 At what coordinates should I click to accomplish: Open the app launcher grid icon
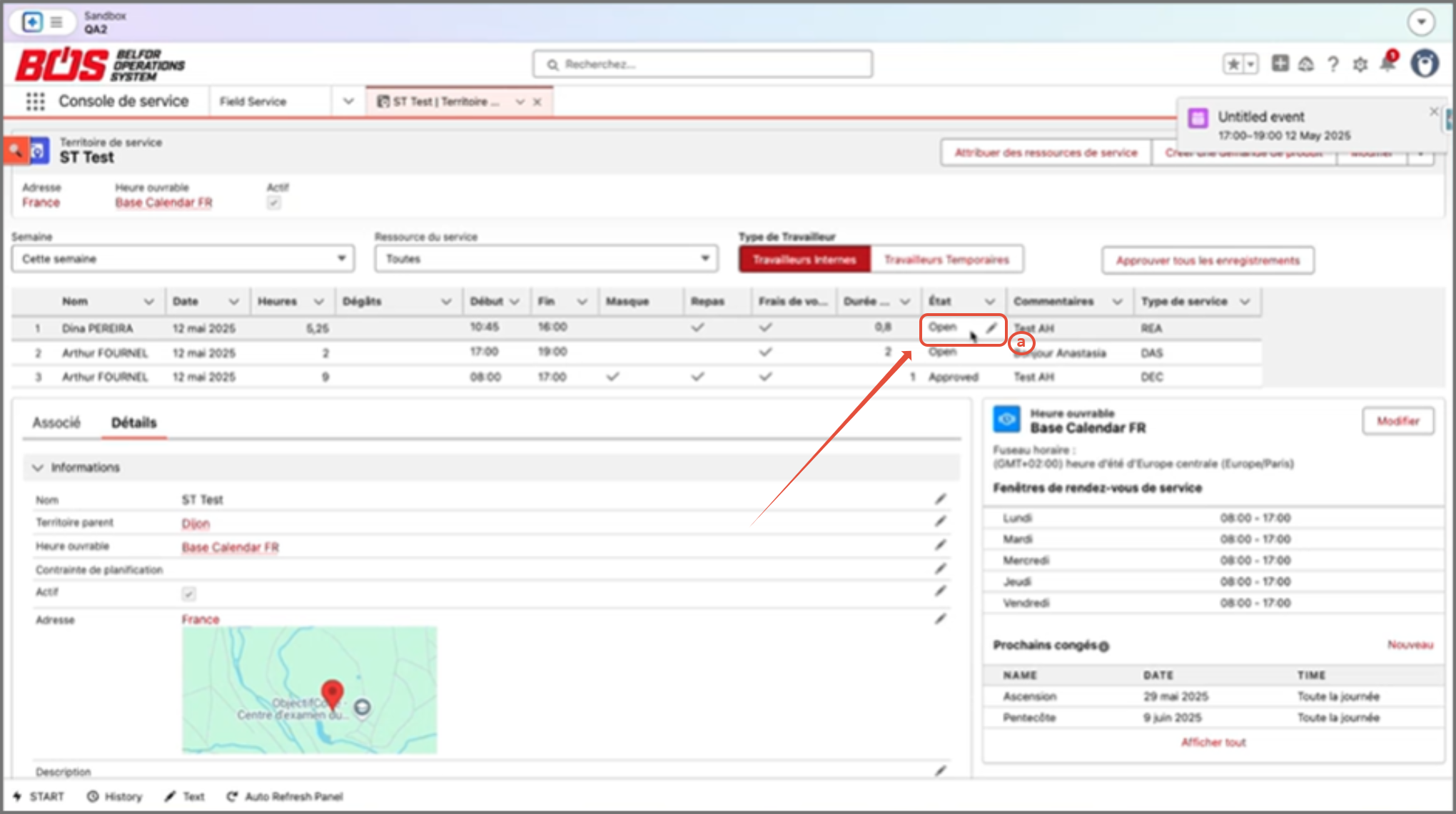coord(35,102)
